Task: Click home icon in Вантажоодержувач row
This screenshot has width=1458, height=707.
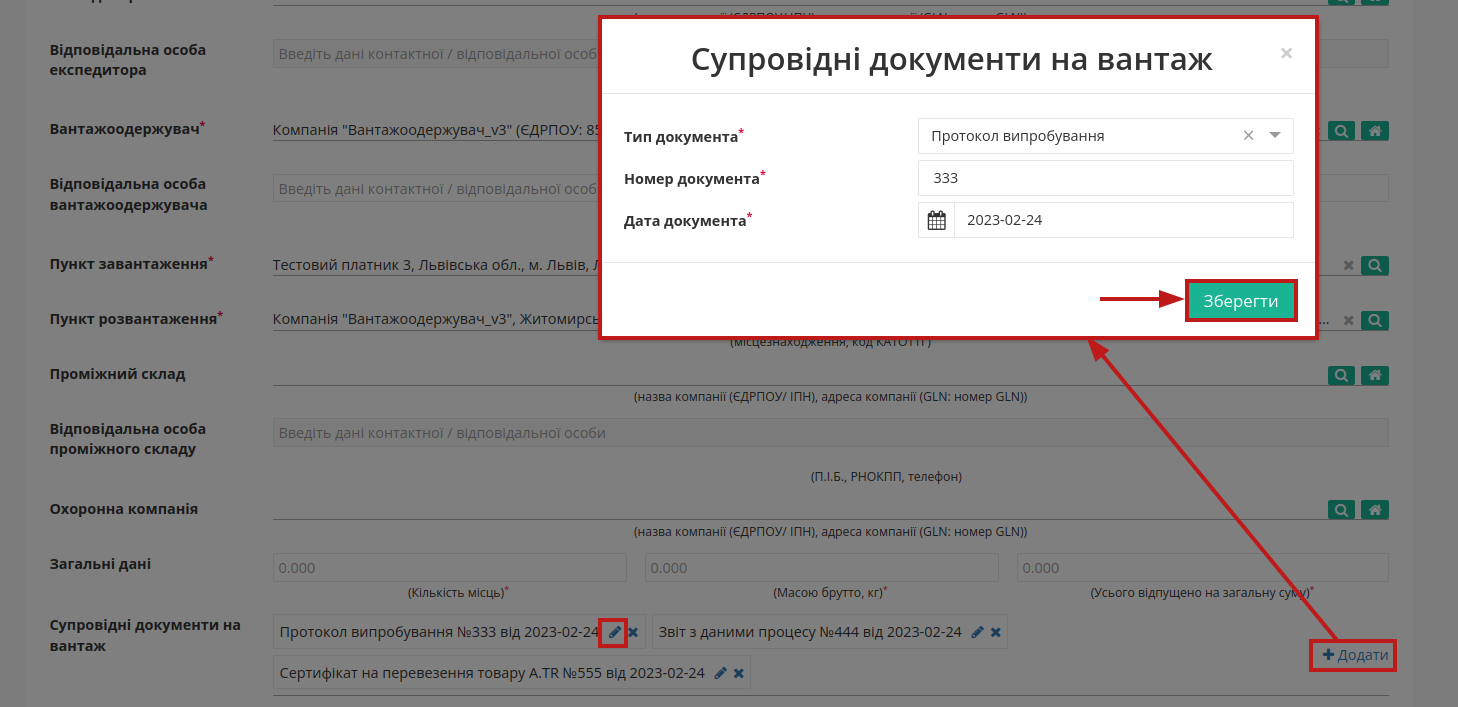Action: [x=1375, y=131]
